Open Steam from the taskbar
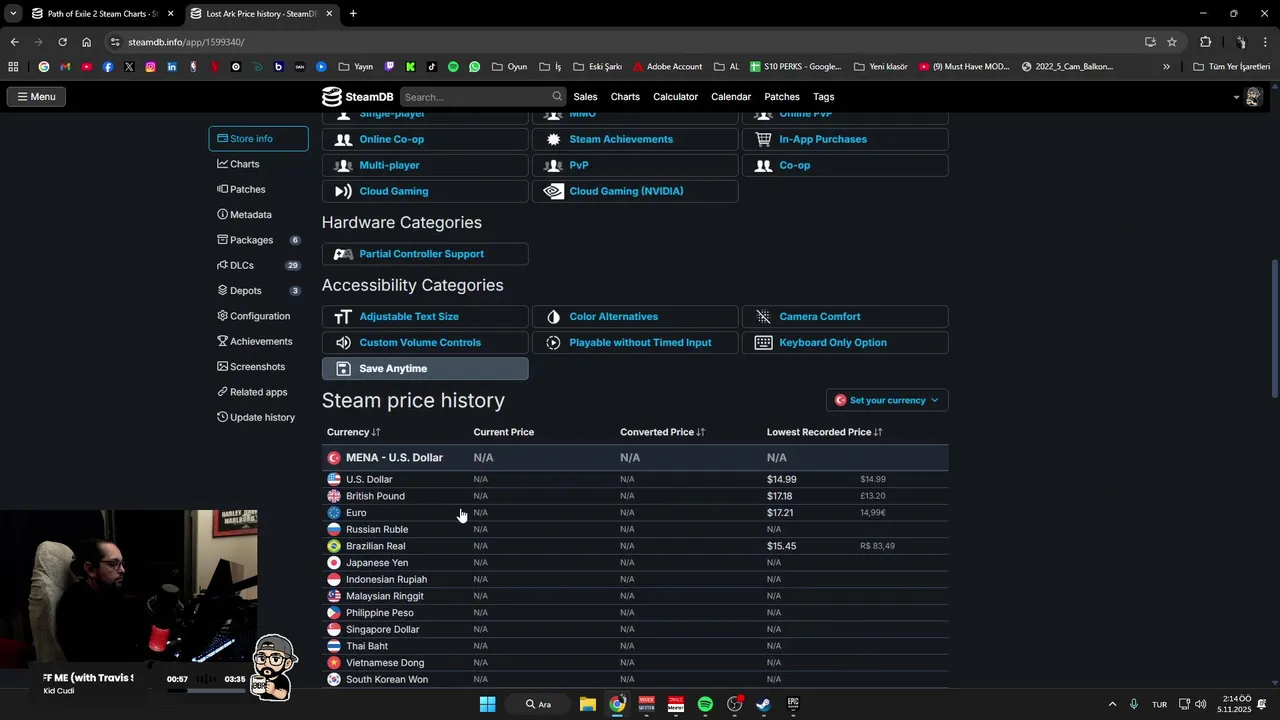This screenshot has width=1280, height=720. (x=763, y=704)
